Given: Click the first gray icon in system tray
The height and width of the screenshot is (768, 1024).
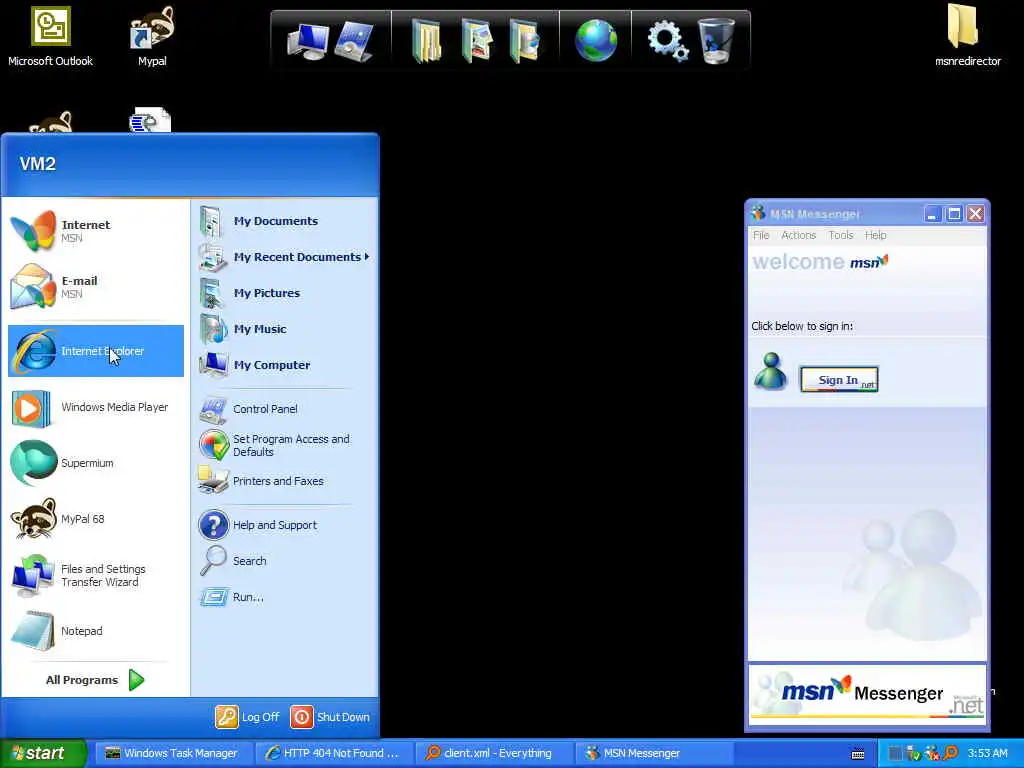Looking at the screenshot, I should [895, 753].
